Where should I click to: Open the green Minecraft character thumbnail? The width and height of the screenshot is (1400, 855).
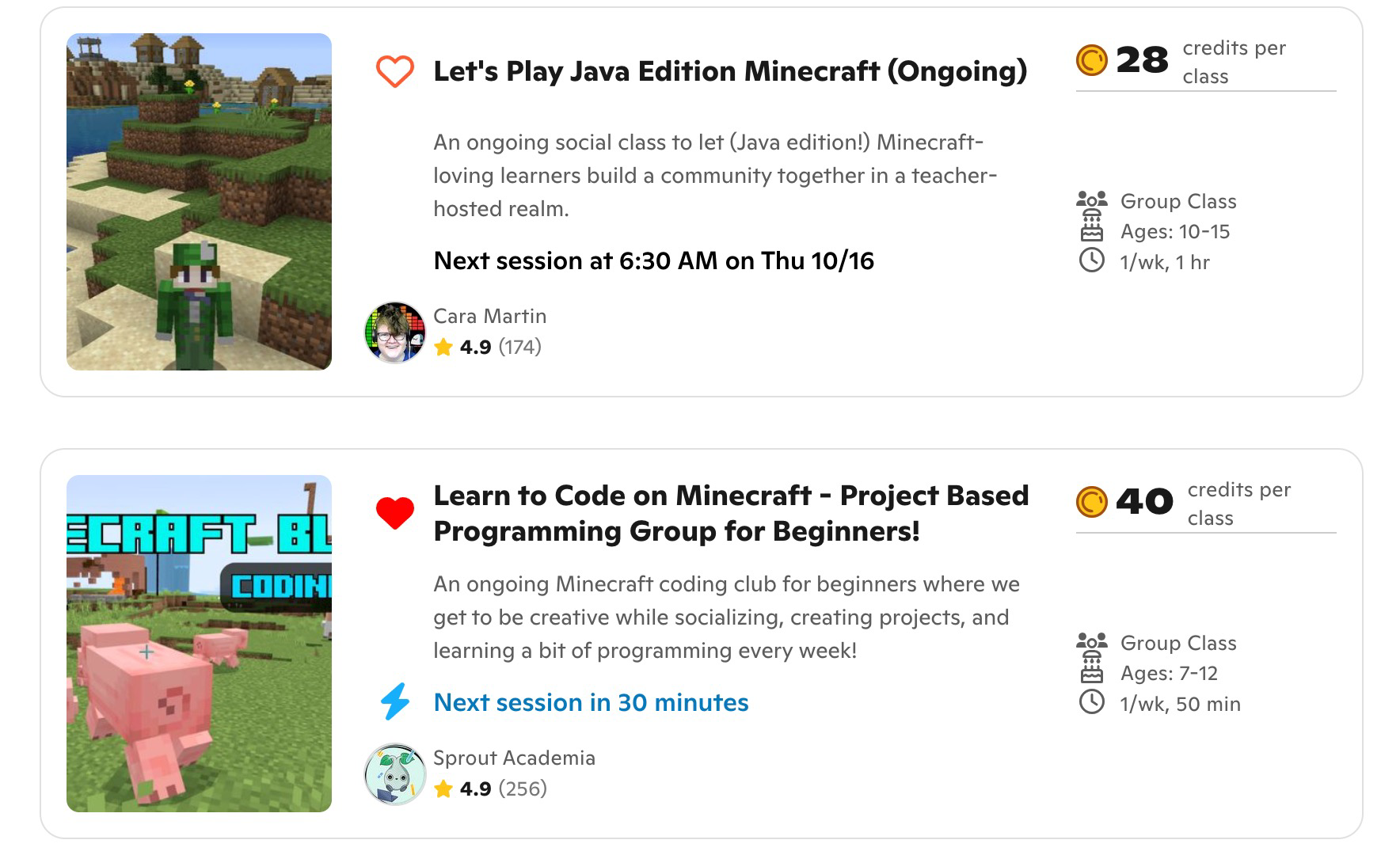pos(199,202)
